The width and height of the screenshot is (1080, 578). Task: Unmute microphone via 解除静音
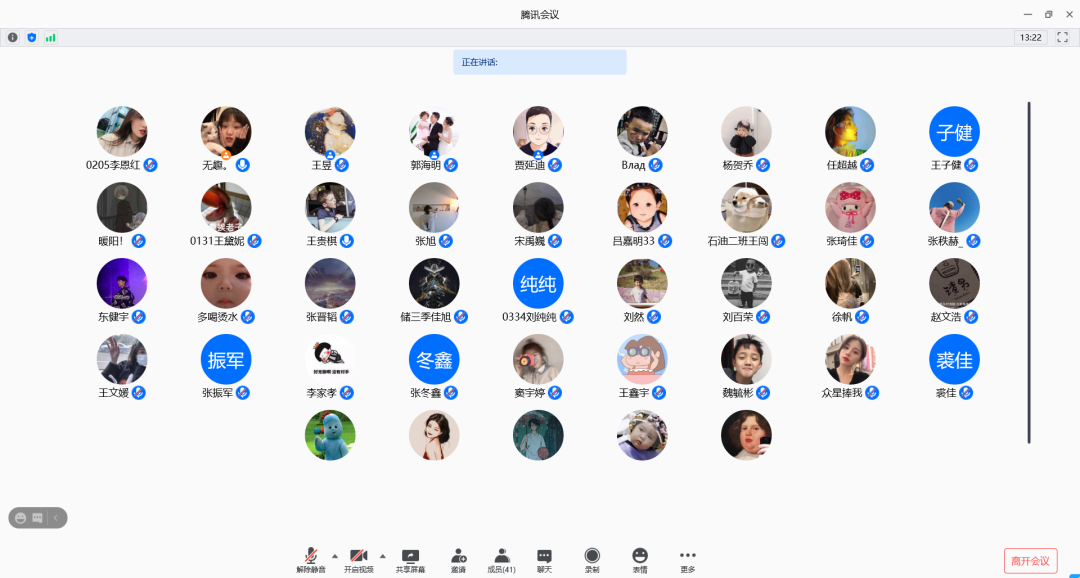tap(311, 559)
